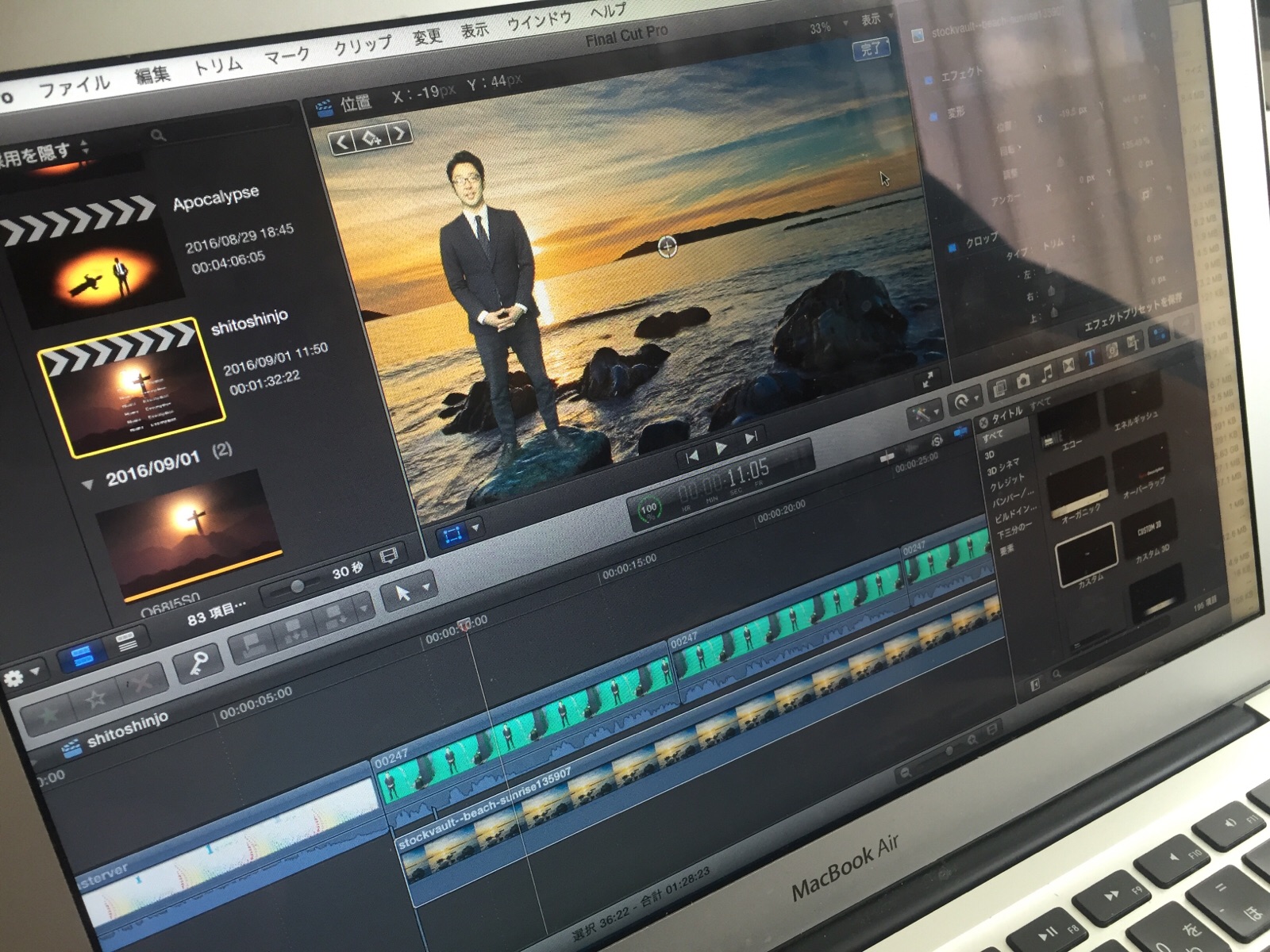Toggle the クロップ checkbox in inspector
The width and height of the screenshot is (1270, 952).
[x=952, y=248]
